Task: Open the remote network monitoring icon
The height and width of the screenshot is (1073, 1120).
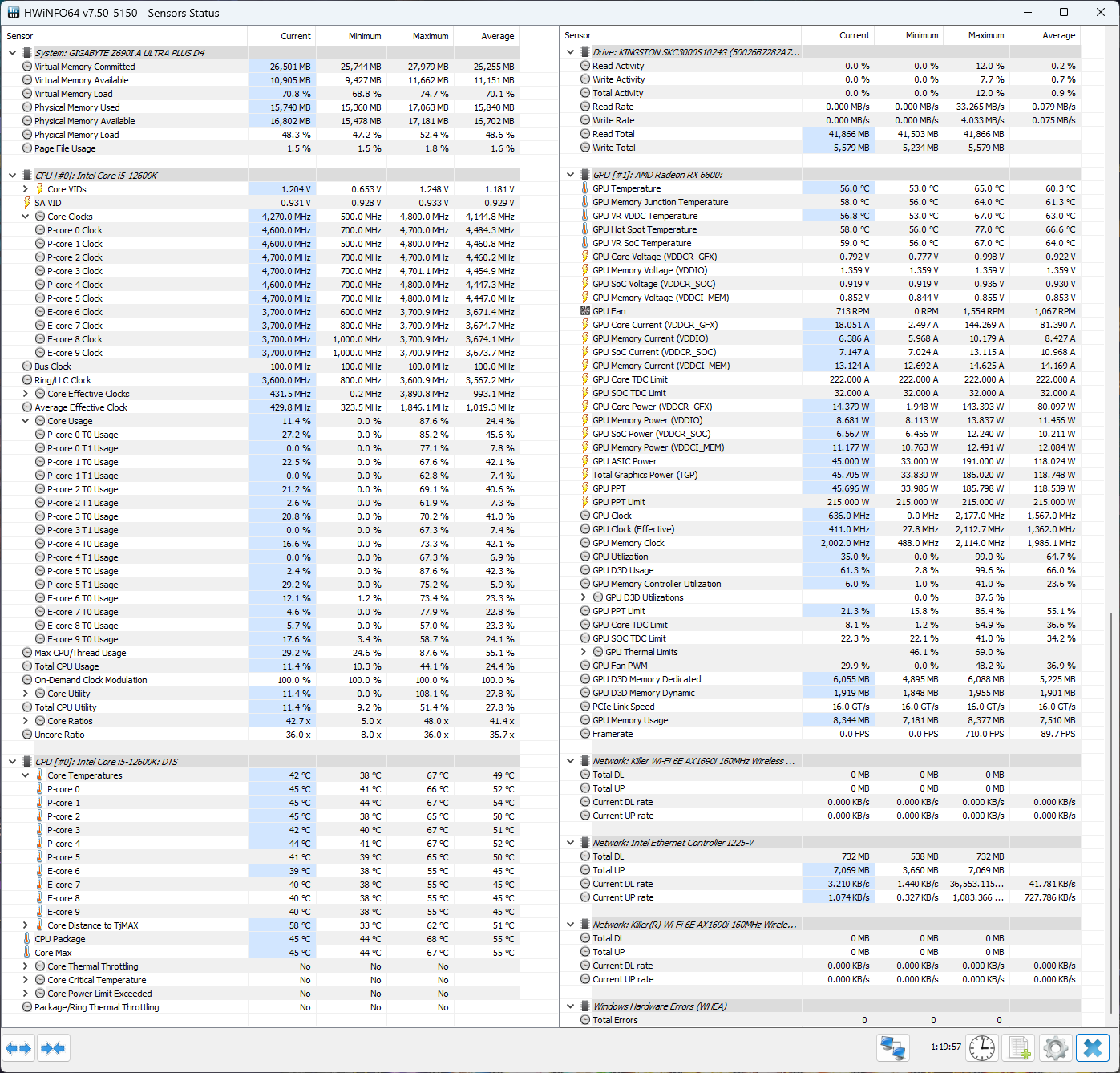Action: click(893, 1047)
